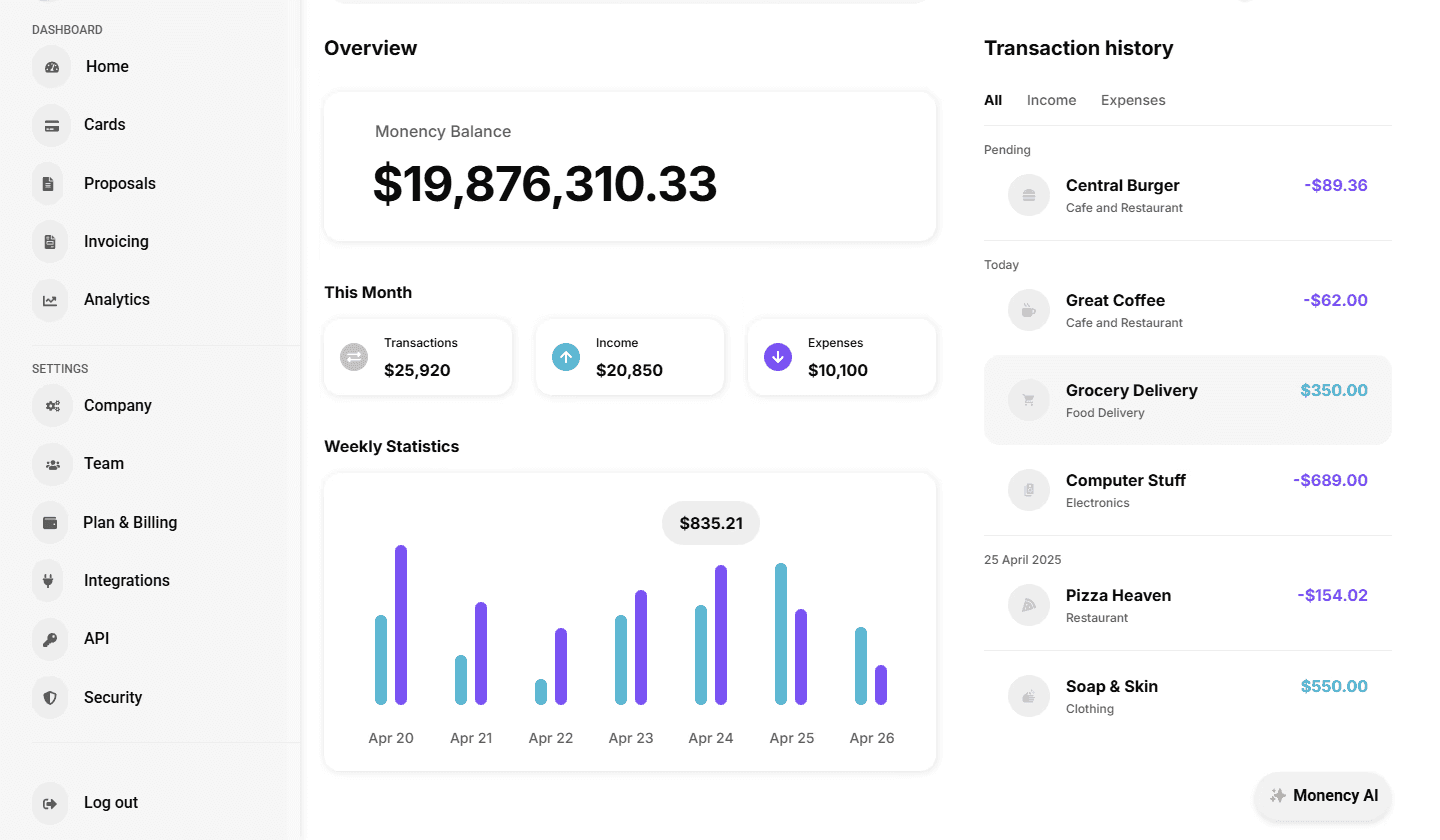
Task: Click the Cards credit card icon
Action: click(51, 125)
